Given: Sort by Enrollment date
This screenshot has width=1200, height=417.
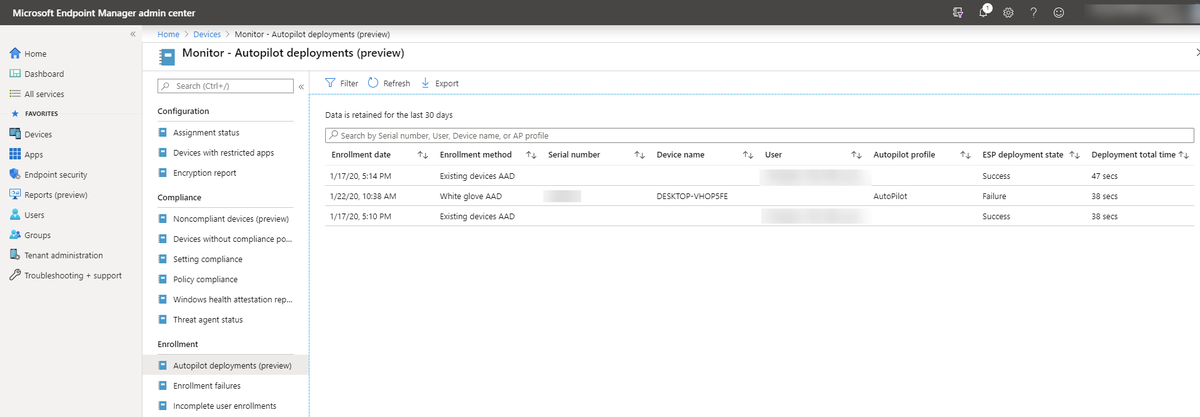Looking at the screenshot, I should click(422, 155).
